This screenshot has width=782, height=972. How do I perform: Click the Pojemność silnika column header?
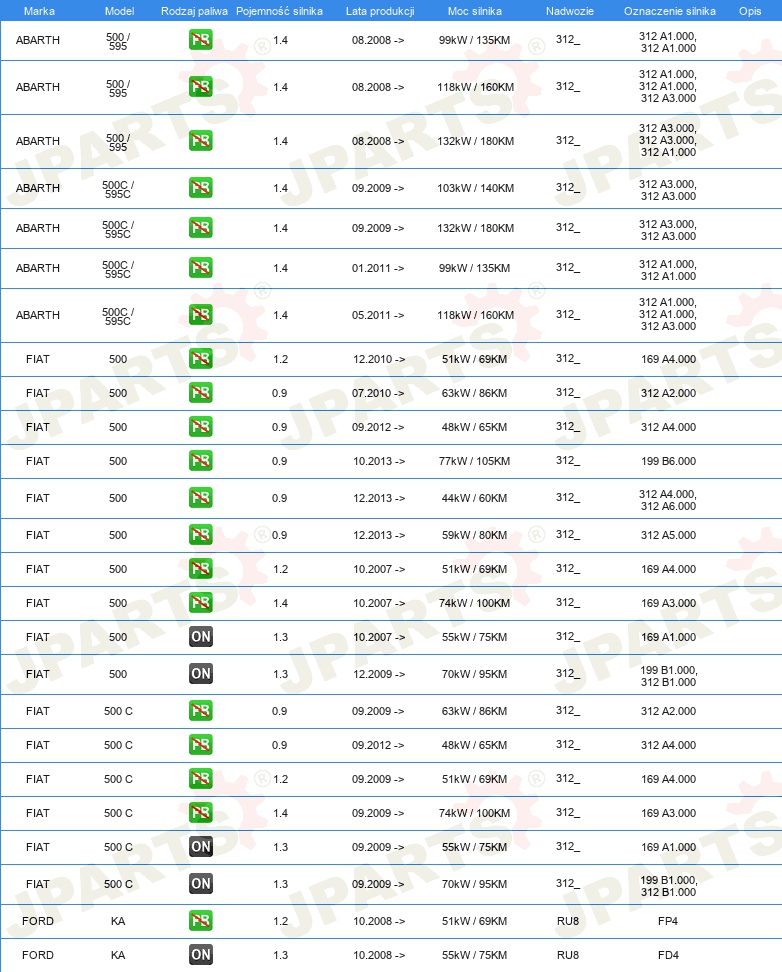click(x=279, y=11)
